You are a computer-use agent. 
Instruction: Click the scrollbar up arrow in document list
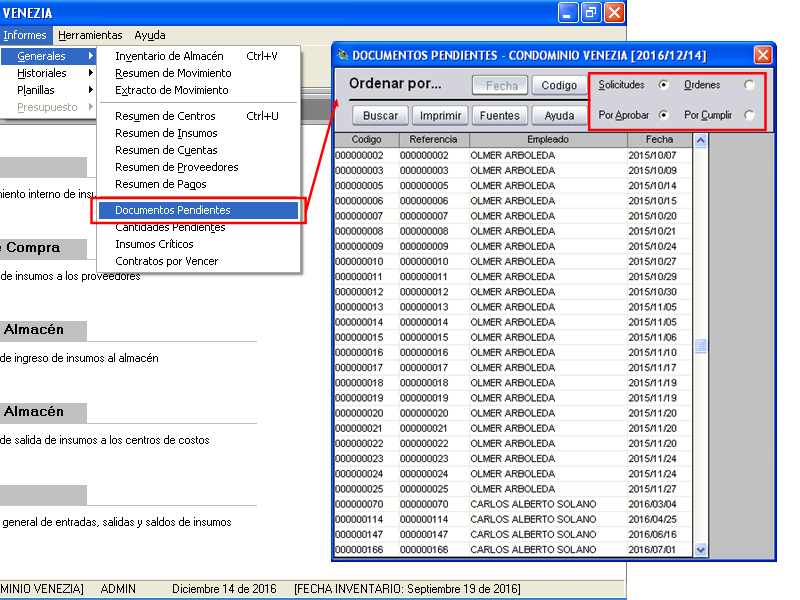(x=701, y=140)
